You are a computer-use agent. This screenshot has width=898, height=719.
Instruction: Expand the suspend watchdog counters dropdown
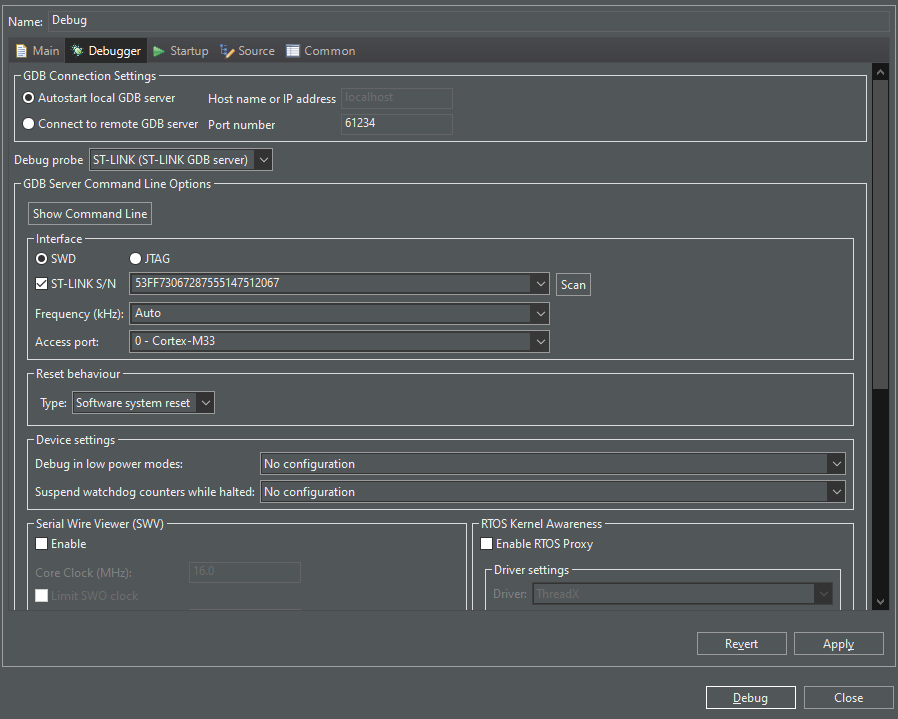click(837, 491)
